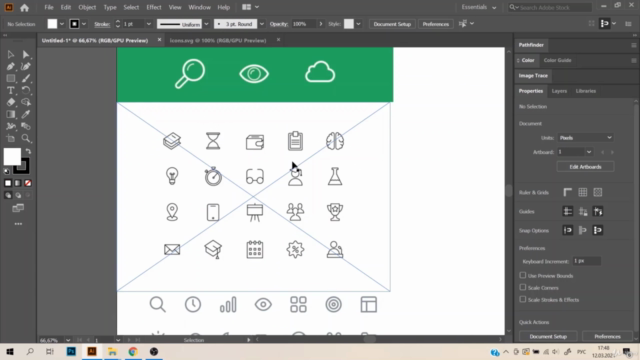Enable Use Preview Bounds checkbox
This screenshot has height=360, width=640.
(x=523, y=276)
